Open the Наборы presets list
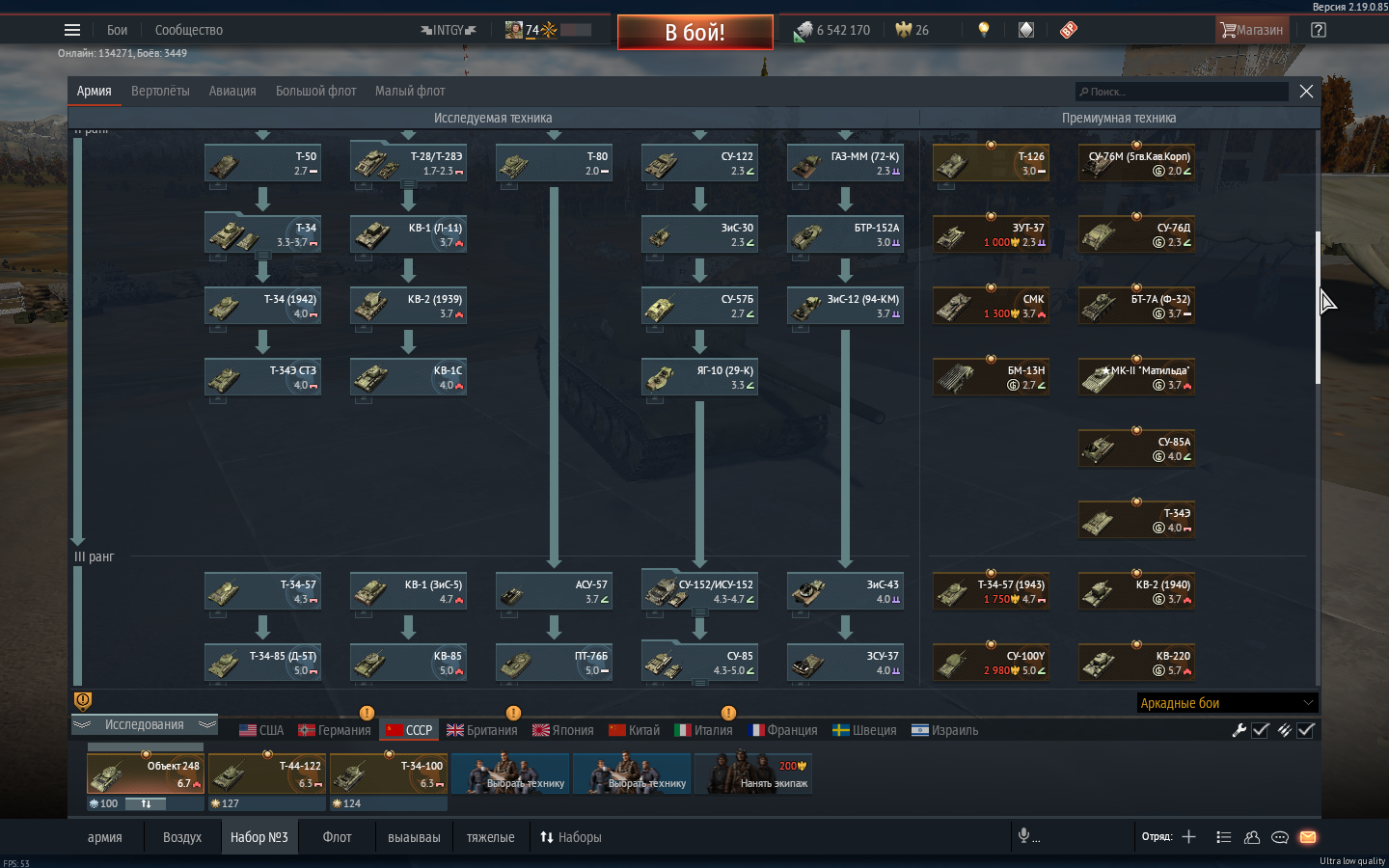Viewport: 1389px width, 868px height. [570, 837]
